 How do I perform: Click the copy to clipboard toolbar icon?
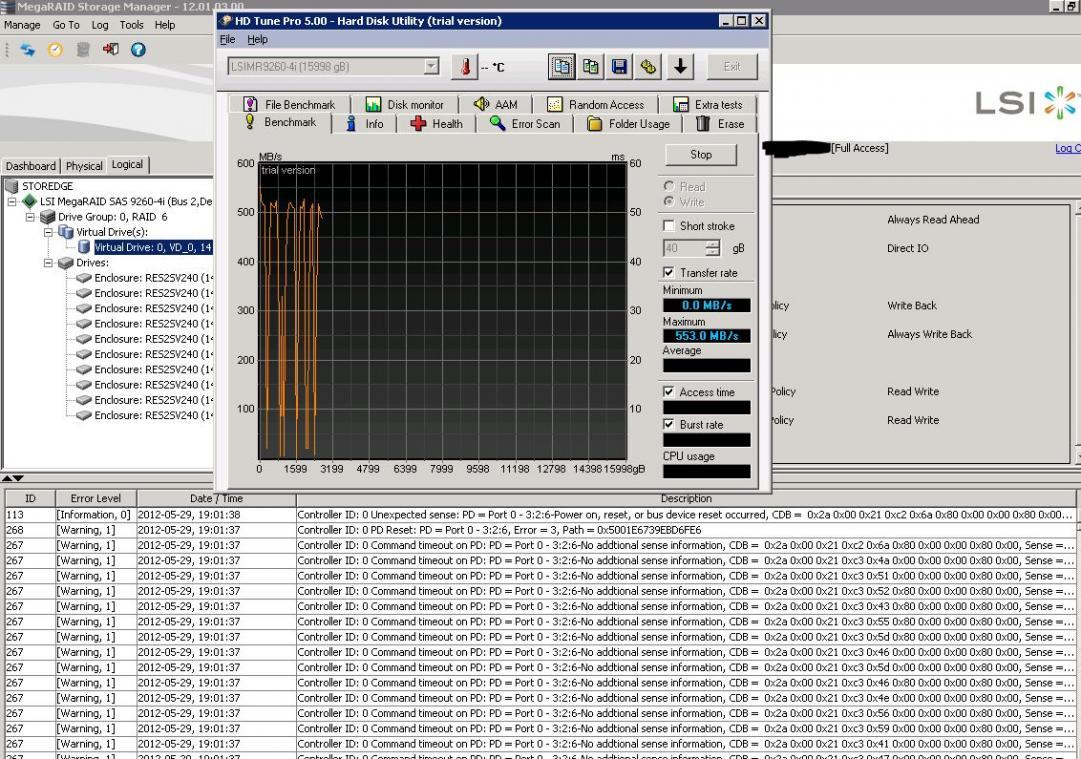click(x=563, y=67)
